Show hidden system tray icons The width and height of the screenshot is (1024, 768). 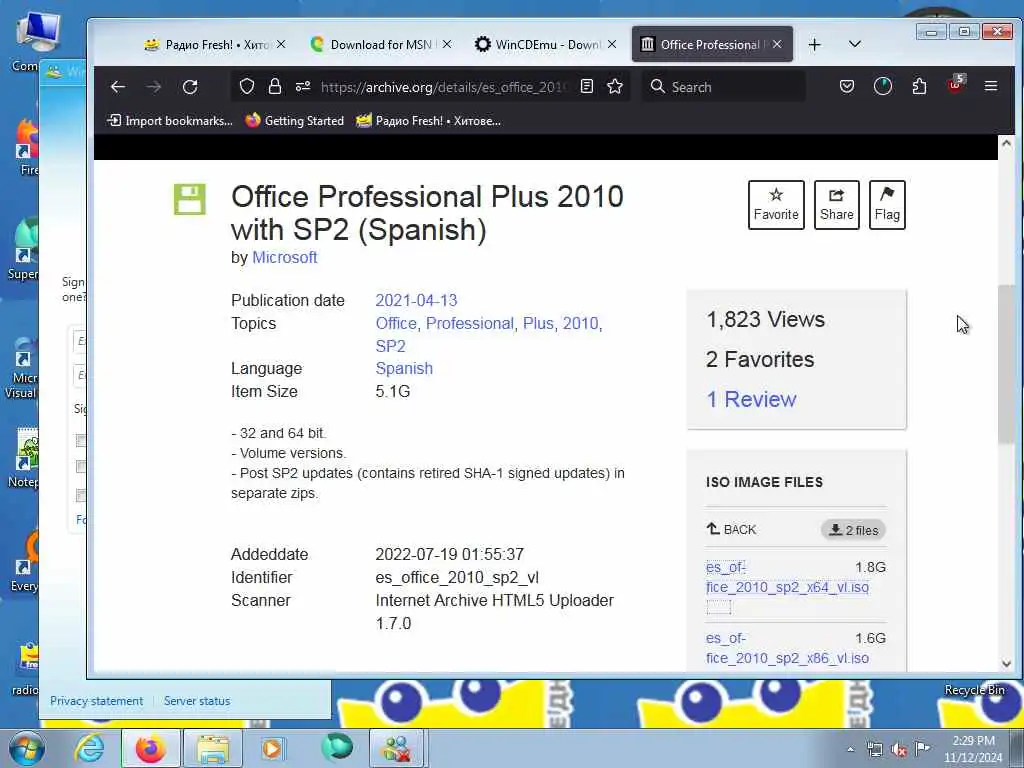[850, 749]
